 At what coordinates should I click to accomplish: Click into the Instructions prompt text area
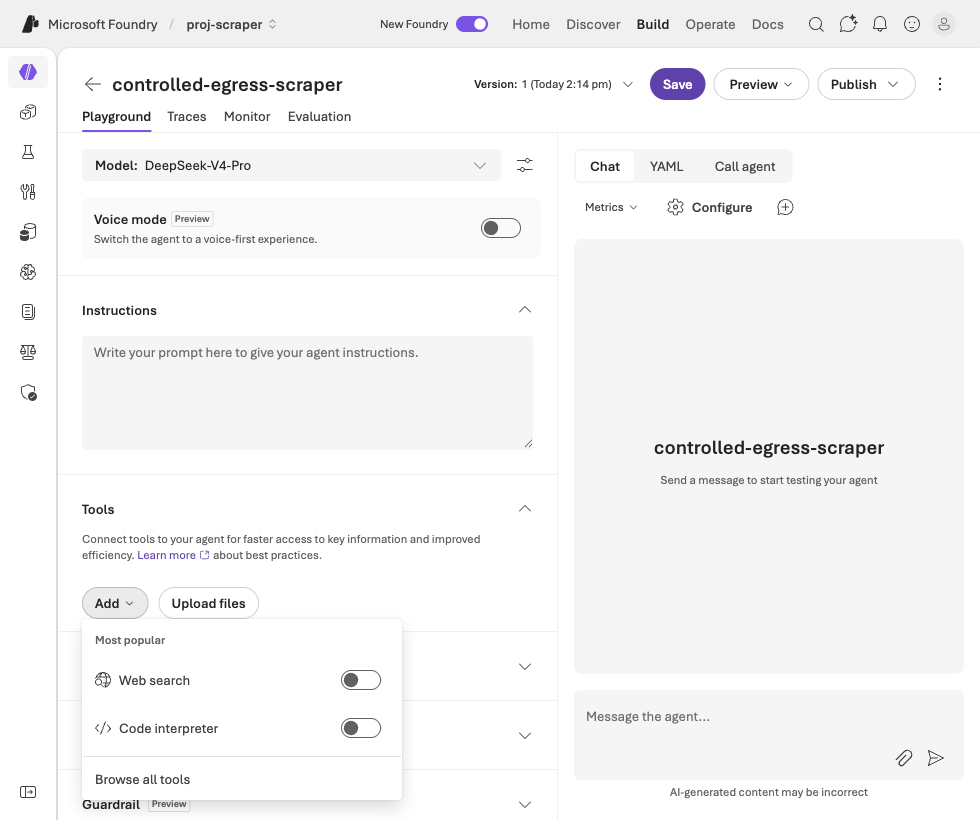click(308, 392)
